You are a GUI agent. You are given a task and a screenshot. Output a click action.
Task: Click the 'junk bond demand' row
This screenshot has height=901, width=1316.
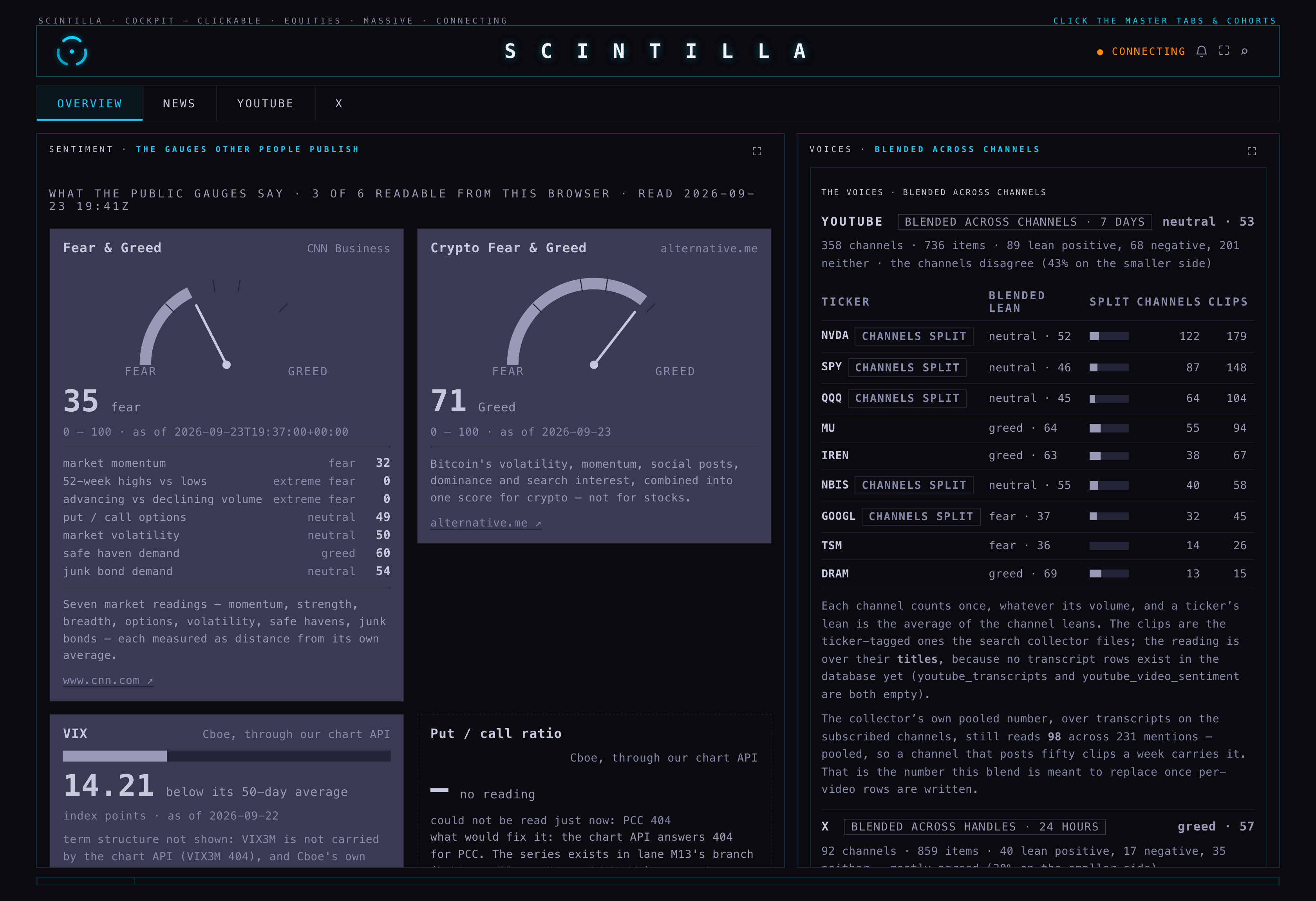point(226,572)
